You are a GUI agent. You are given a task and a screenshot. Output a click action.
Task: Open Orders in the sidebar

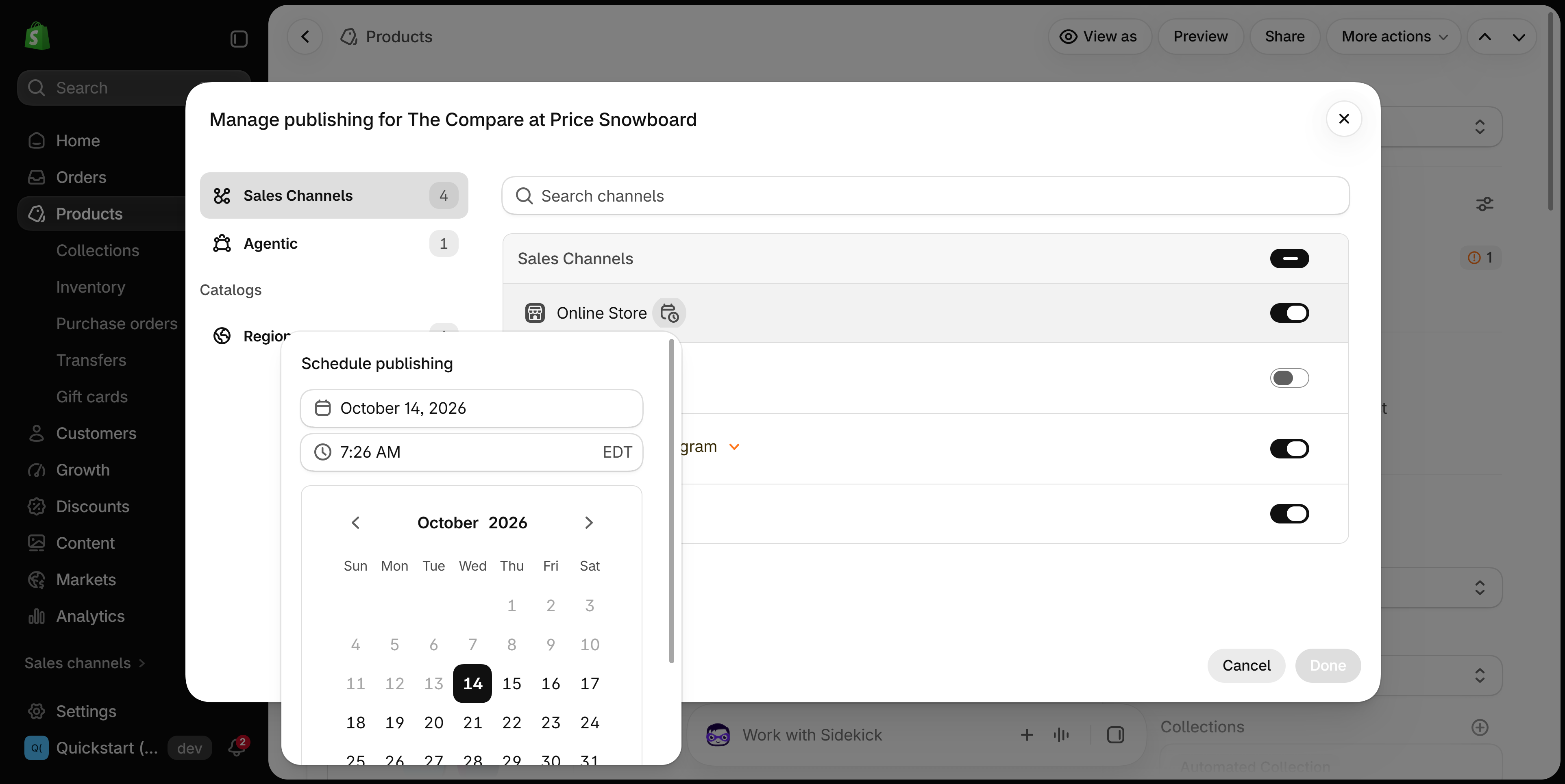(x=81, y=177)
